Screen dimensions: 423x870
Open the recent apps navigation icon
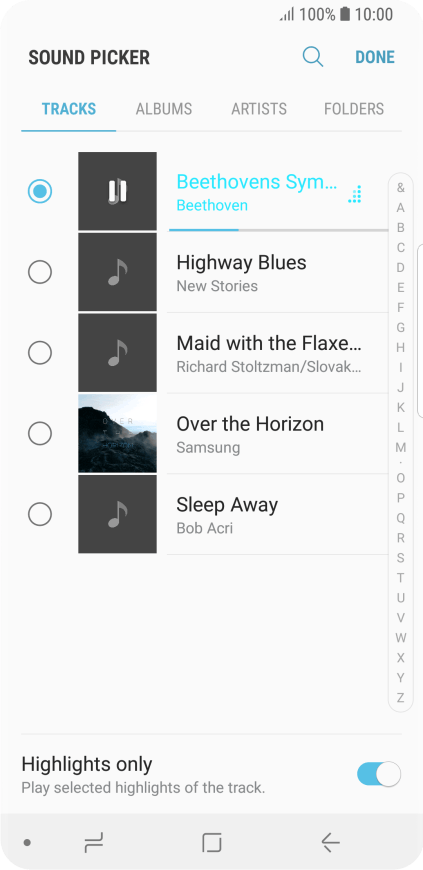[94, 843]
